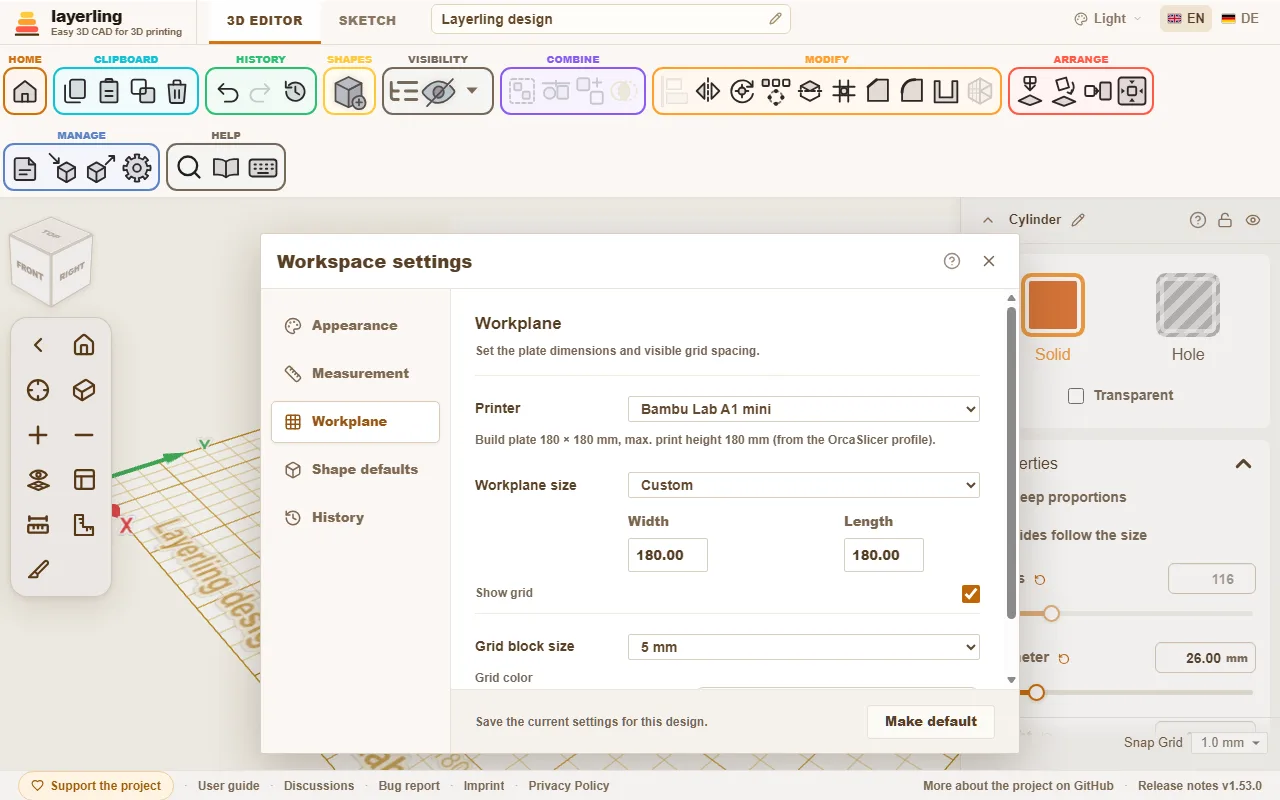
Task: Zoom out with the minus icon
Action: (84, 435)
